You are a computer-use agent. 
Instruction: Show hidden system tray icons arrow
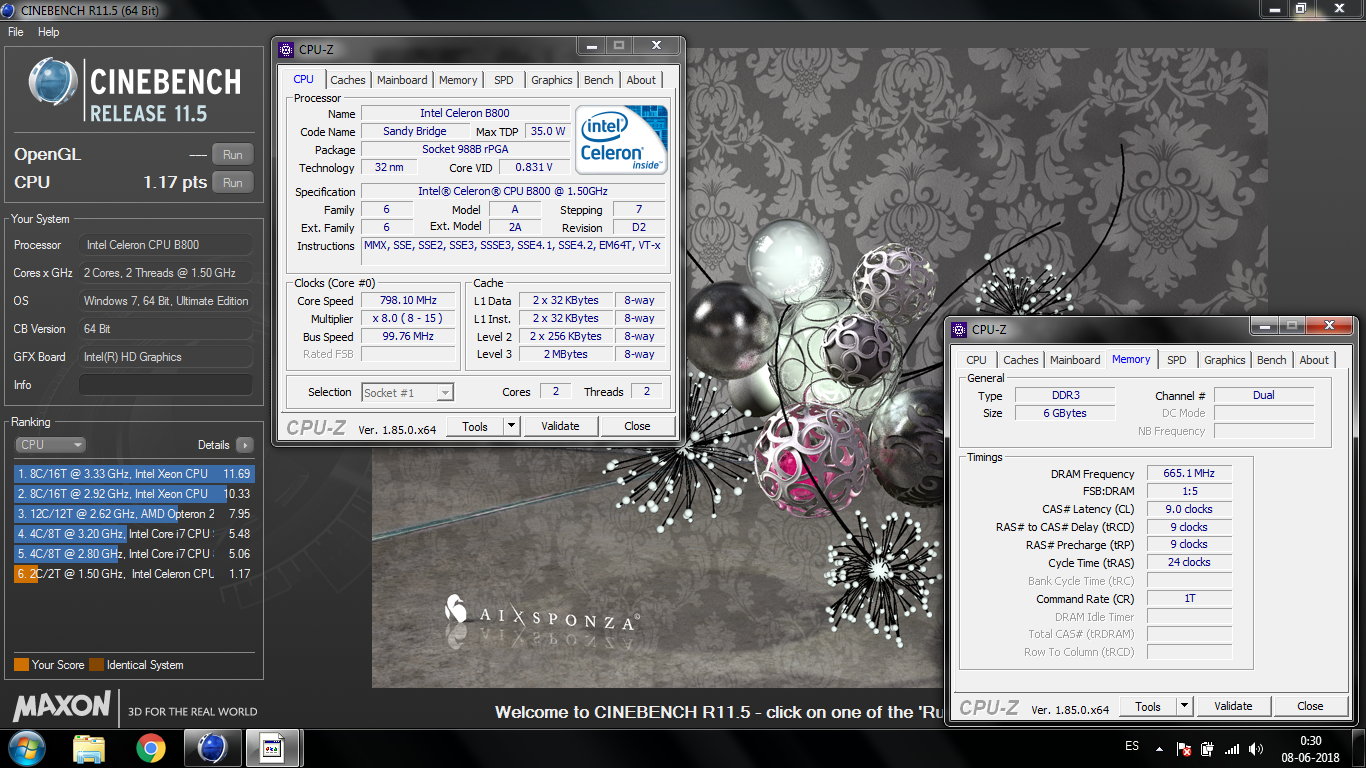click(1159, 748)
